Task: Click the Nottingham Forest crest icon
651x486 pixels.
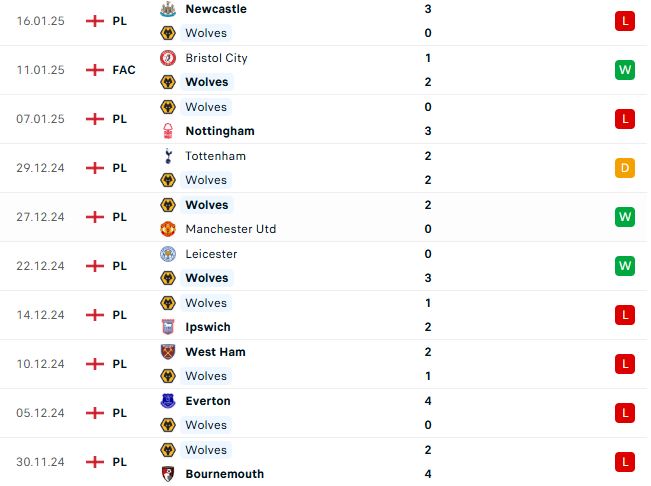Action: point(168,131)
